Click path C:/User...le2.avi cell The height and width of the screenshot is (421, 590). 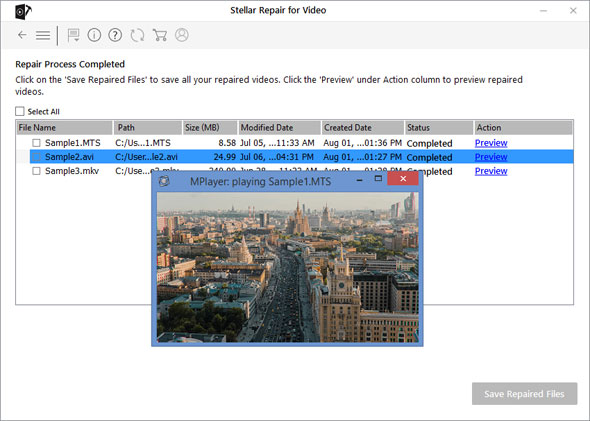(x=146, y=157)
